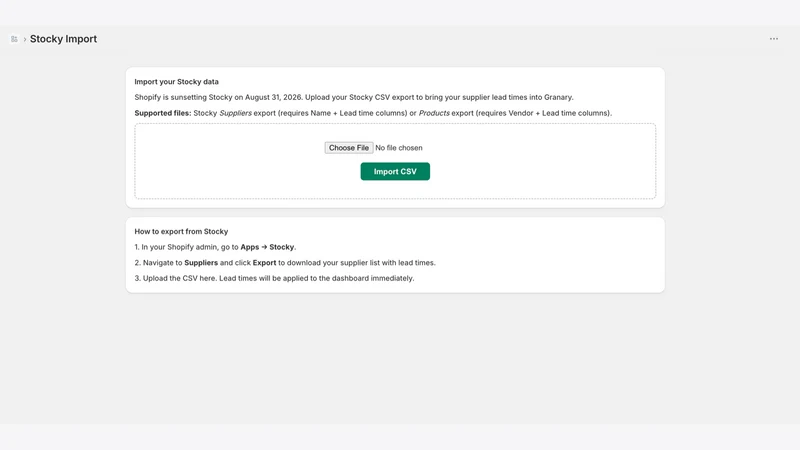Click the green Import CSV button
800x450 pixels.
[x=395, y=171]
